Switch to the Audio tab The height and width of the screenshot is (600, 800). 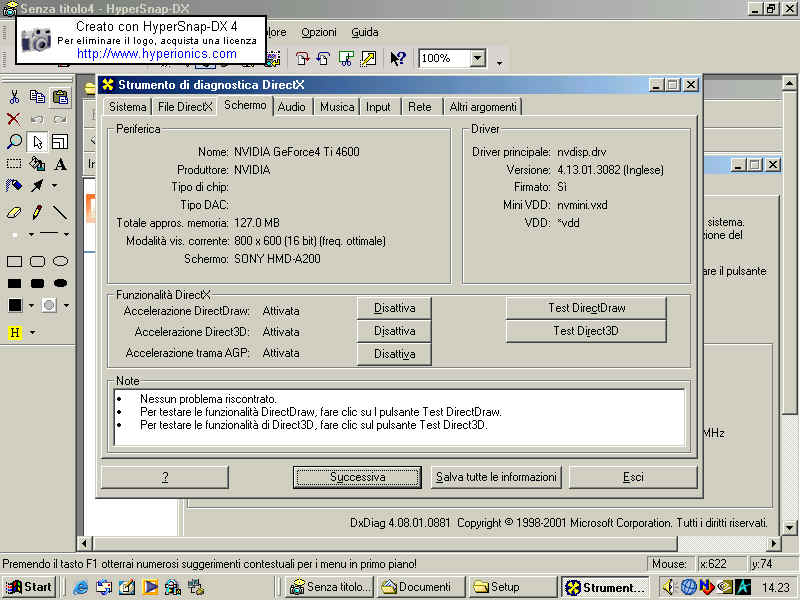coord(292,107)
